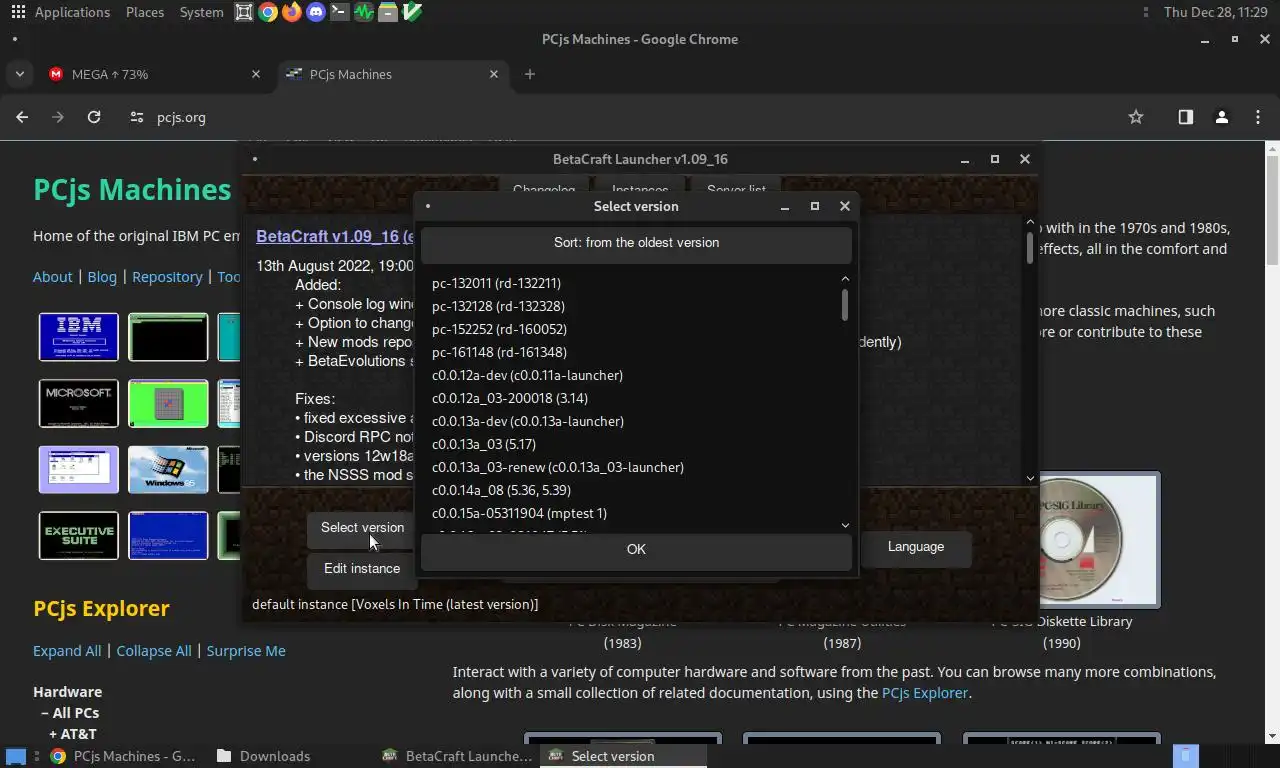
Task: Reload the pcjs.org page
Action: pos(94,117)
